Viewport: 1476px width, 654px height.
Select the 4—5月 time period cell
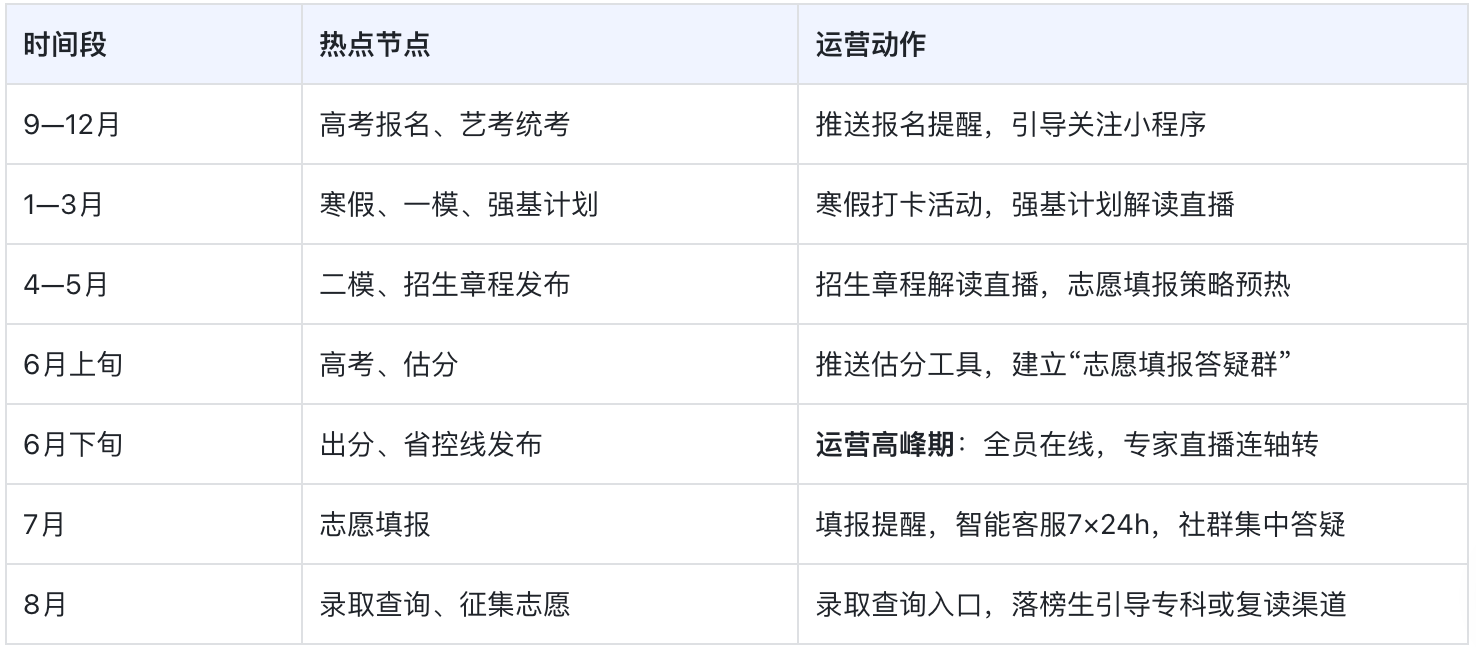(65, 285)
